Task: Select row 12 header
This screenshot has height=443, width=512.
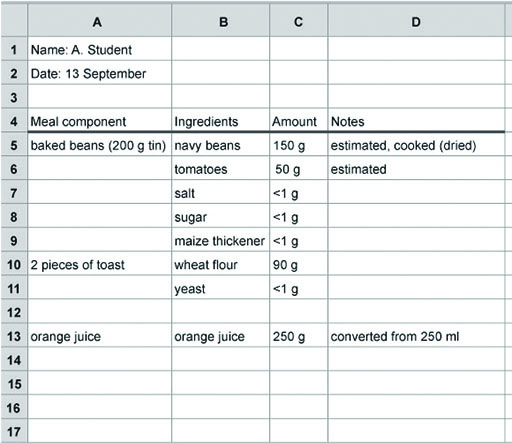Action: 14,312
